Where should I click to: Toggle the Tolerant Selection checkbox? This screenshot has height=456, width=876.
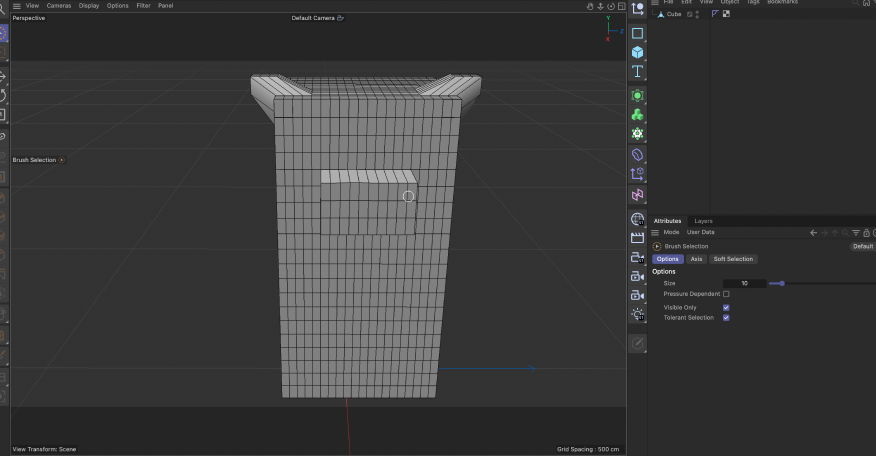click(726, 318)
